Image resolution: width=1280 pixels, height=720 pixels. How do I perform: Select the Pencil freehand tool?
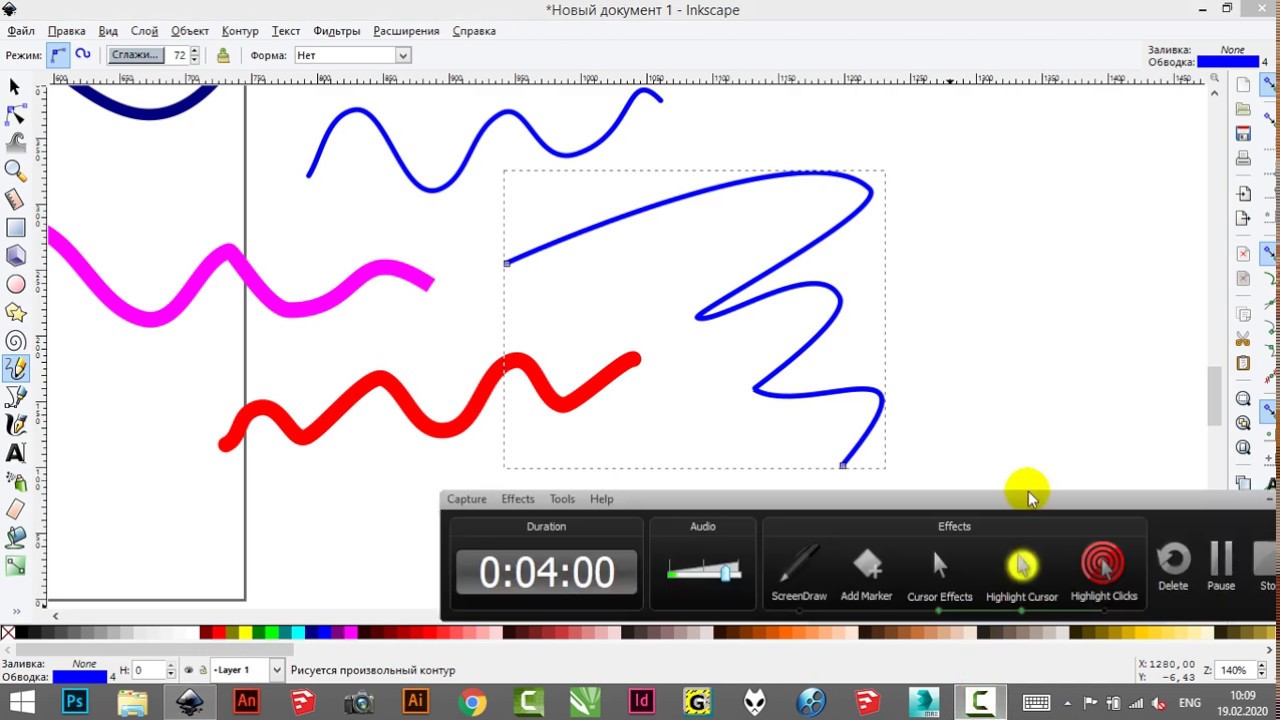click(x=15, y=369)
